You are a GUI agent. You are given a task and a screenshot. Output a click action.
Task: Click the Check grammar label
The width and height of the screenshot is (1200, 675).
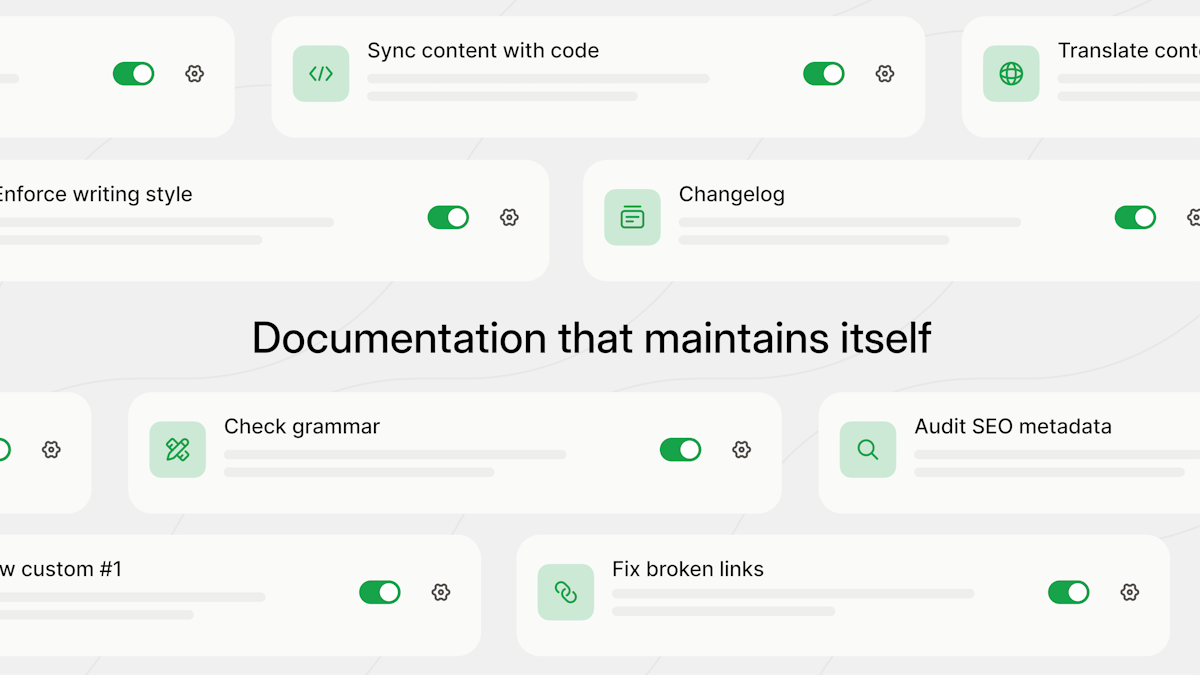(302, 426)
